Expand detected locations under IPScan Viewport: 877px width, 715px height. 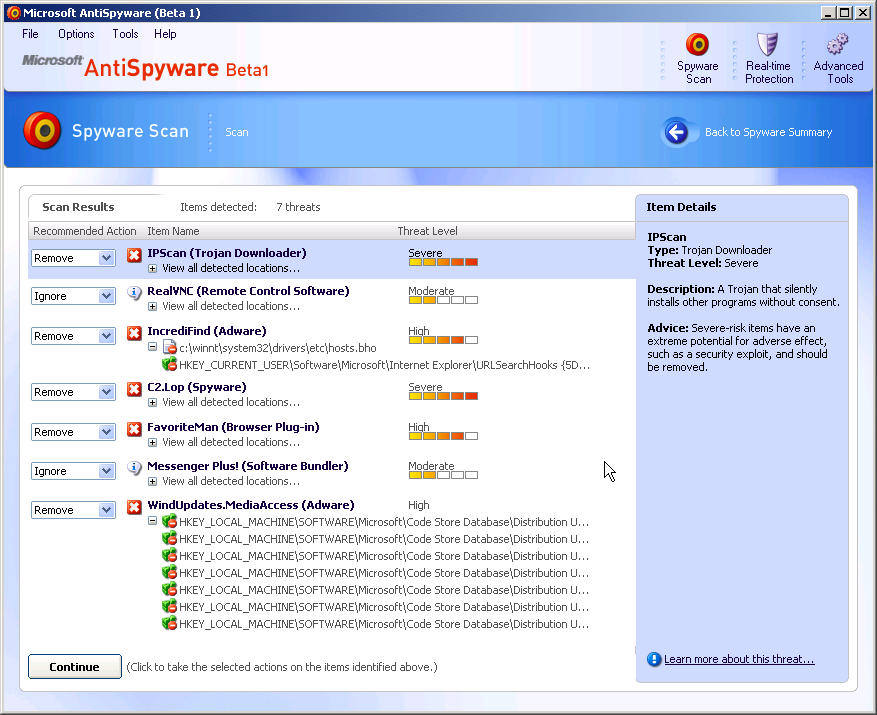152,269
